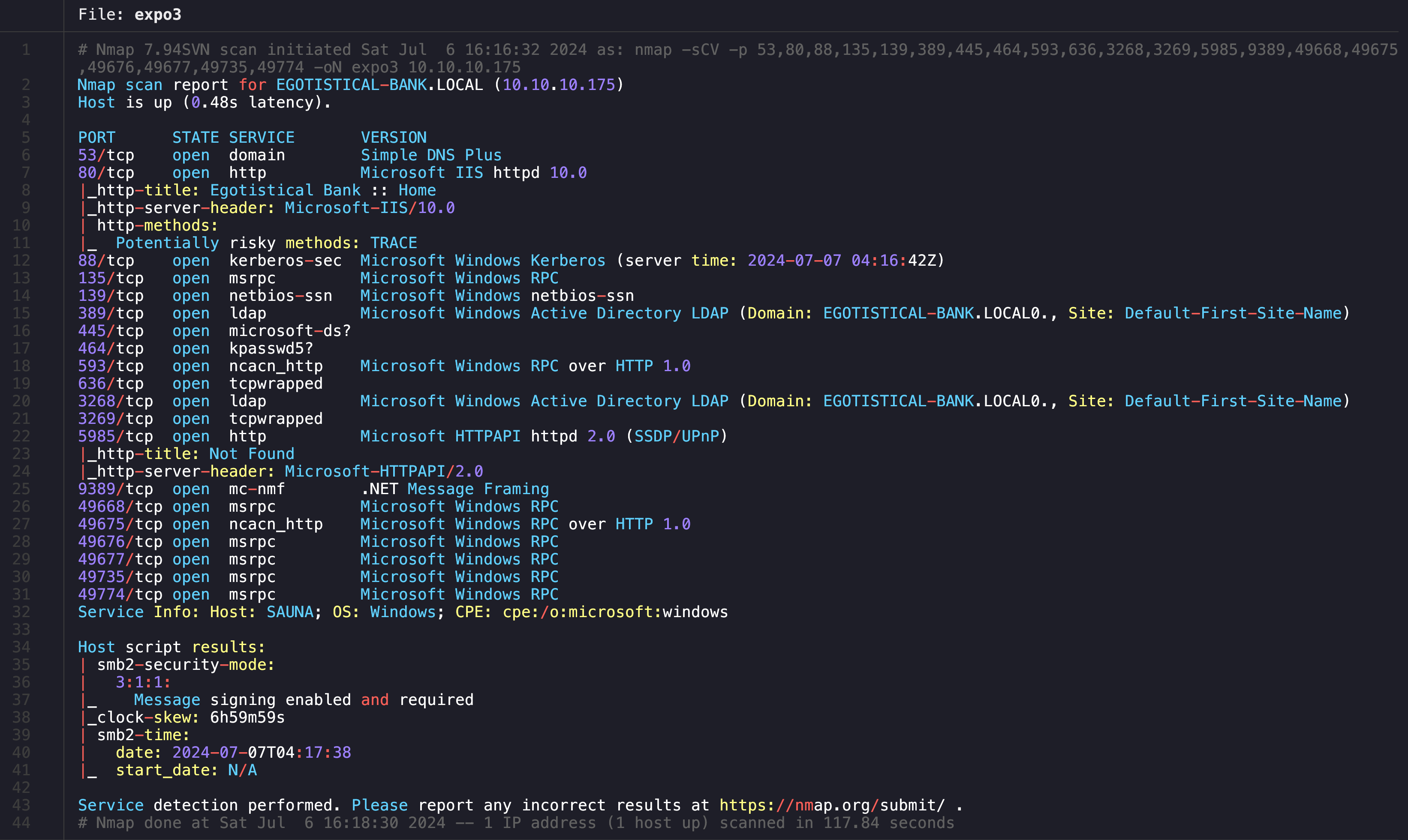The height and width of the screenshot is (840, 1408).
Task: Click the expo3 file name header
Action: [x=157, y=15]
